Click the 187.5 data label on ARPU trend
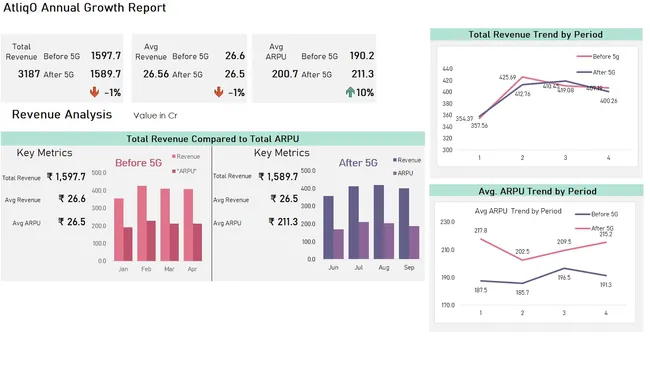 (481, 291)
